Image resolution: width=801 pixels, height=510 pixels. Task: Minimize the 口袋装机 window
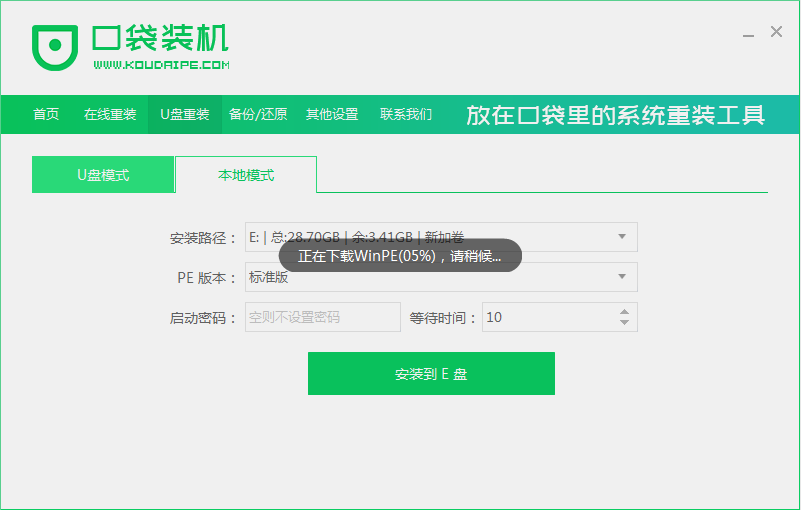click(748, 34)
